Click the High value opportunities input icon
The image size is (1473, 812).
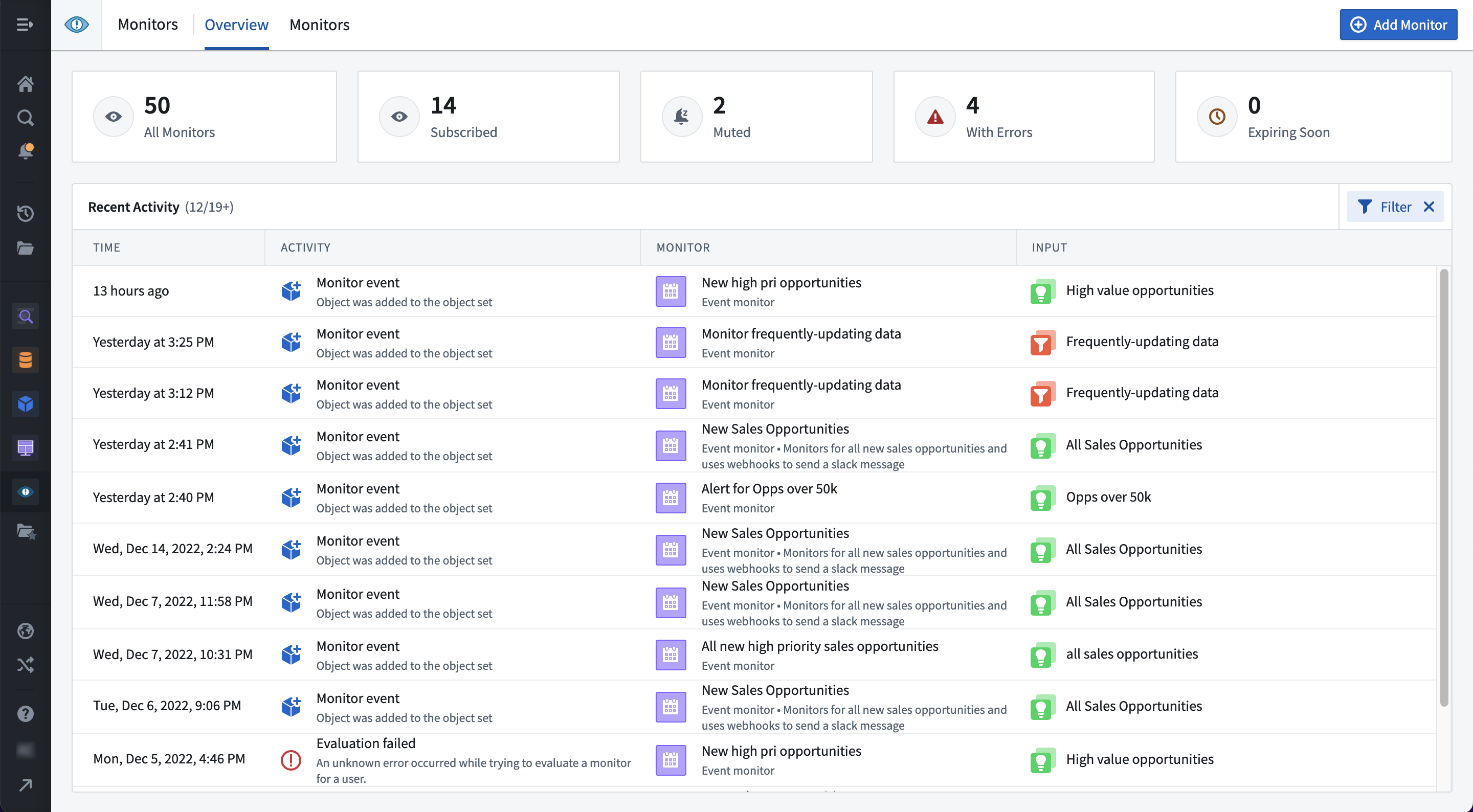pos(1044,290)
